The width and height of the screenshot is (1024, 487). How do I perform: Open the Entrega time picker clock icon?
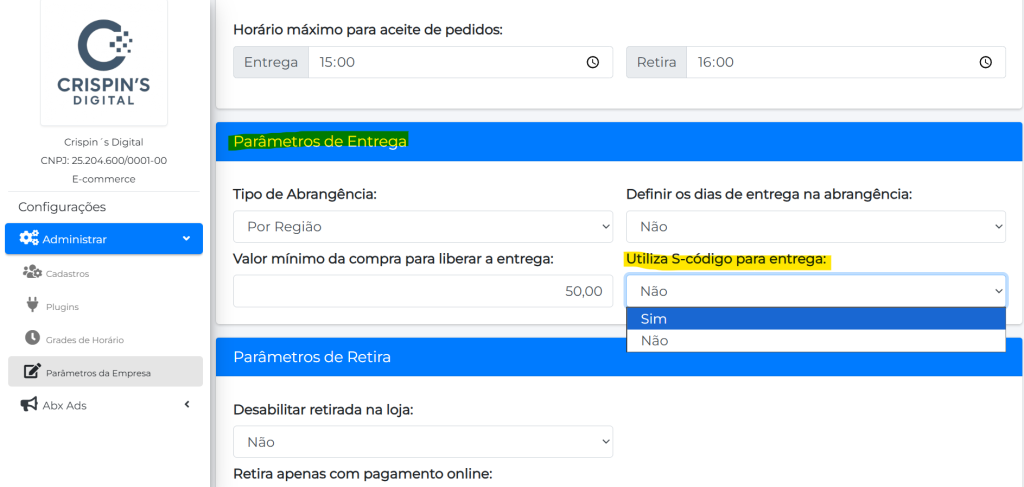pyautogui.click(x=593, y=62)
